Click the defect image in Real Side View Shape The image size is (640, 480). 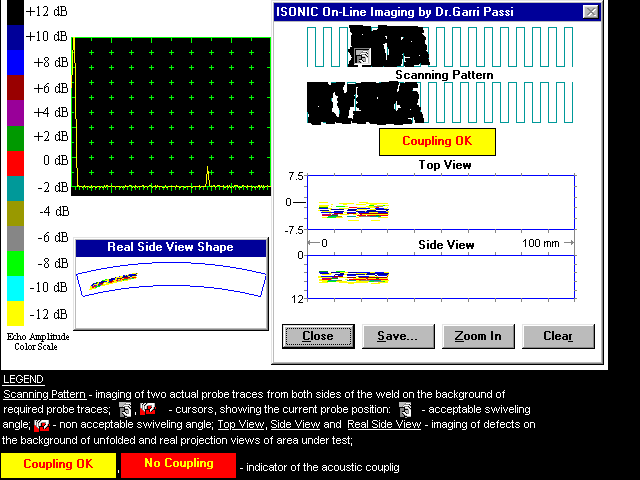point(113,281)
